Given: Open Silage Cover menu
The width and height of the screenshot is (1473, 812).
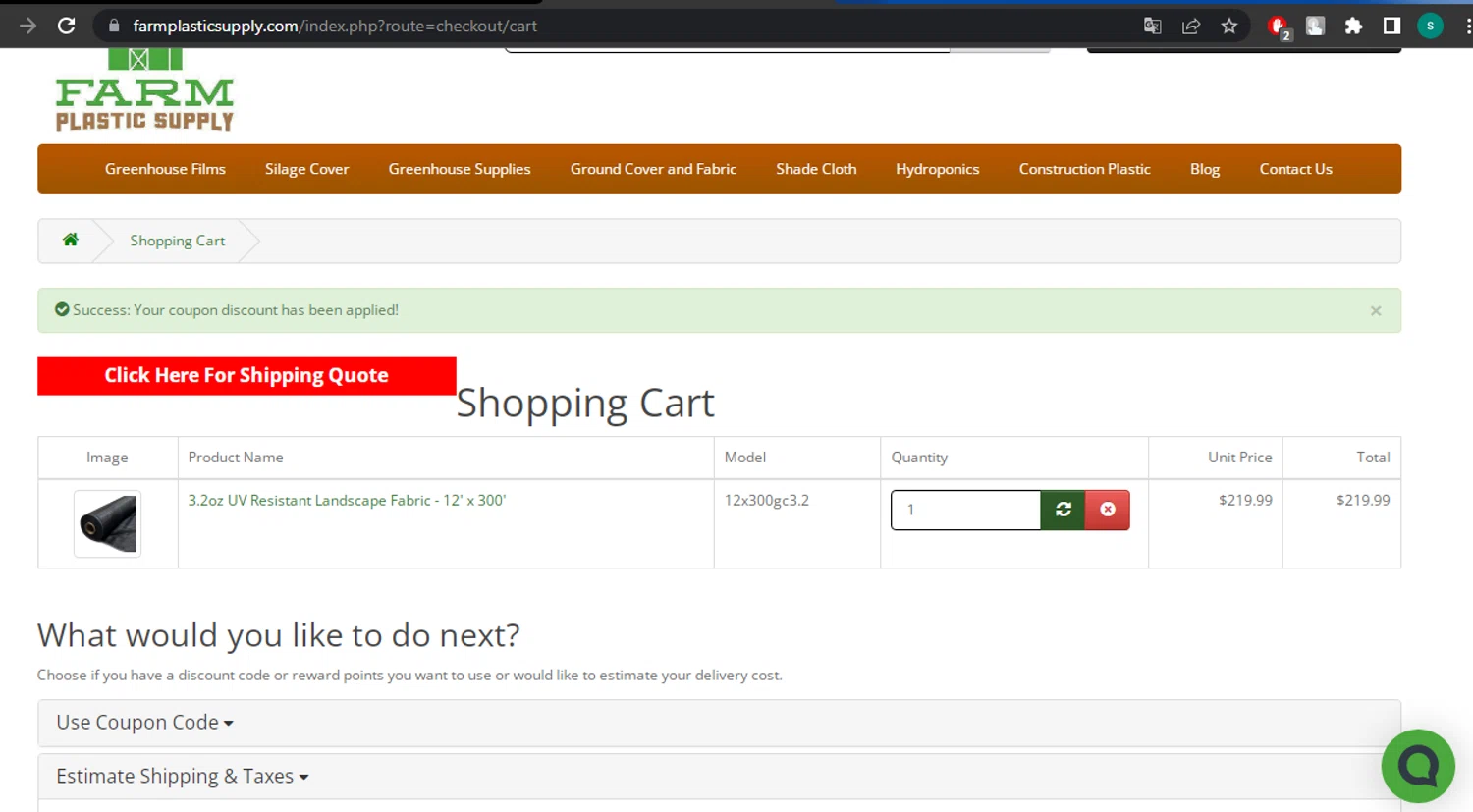Looking at the screenshot, I should [x=306, y=169].
